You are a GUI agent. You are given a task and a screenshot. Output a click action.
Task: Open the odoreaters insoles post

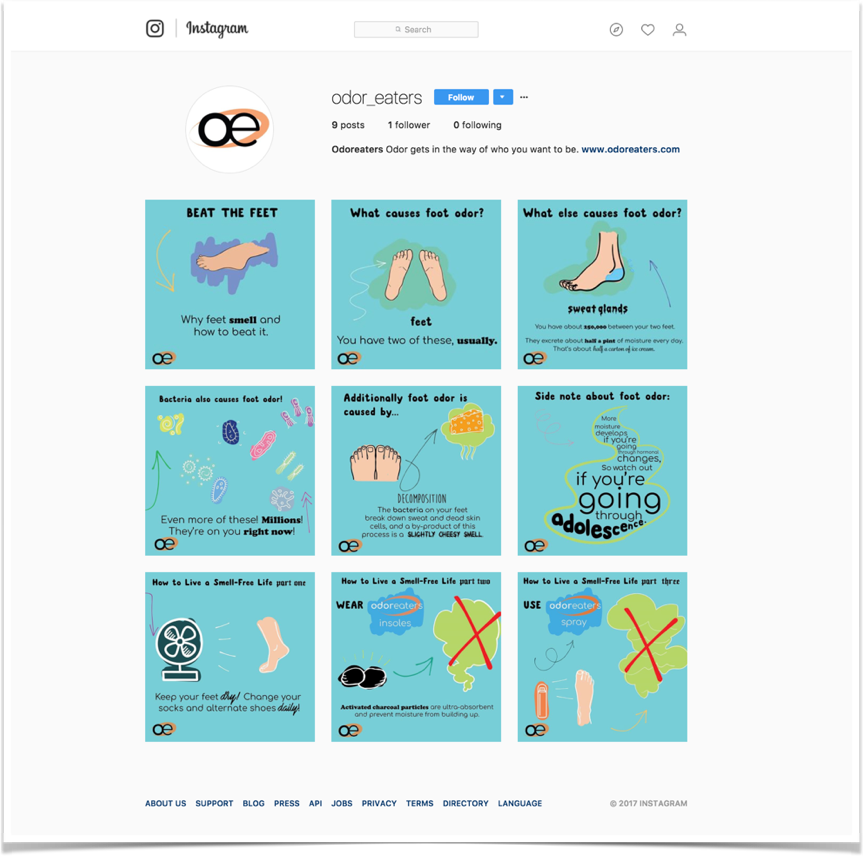pyautogui.click(x=416, y=657)
